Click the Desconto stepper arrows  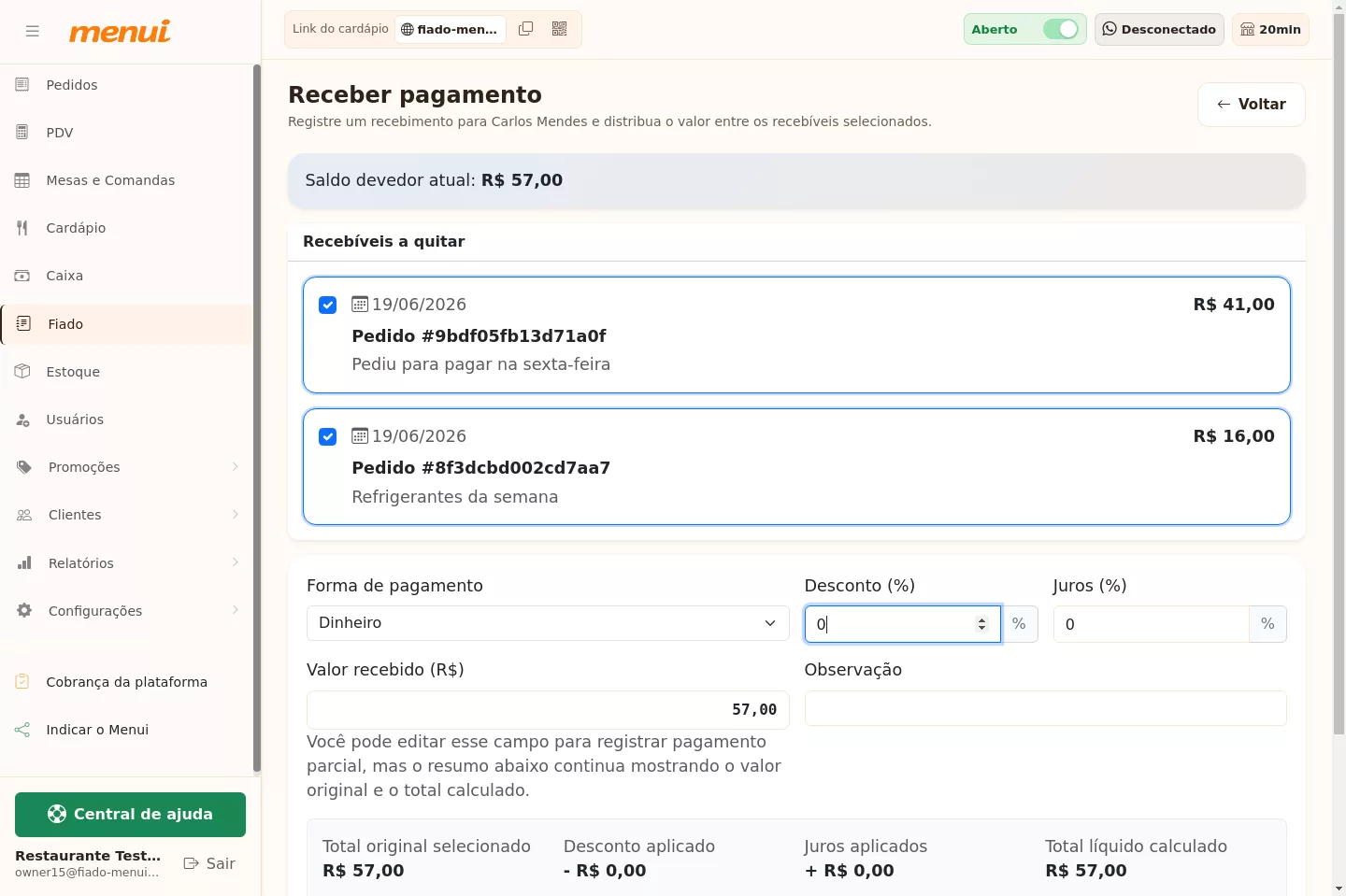981,624
